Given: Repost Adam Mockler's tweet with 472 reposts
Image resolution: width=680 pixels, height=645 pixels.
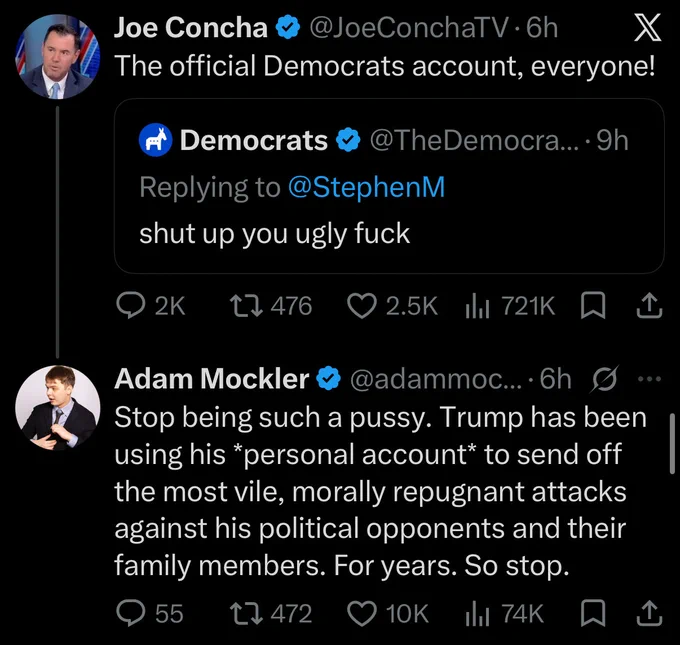Looking at the screenshot, I should 246,613.
